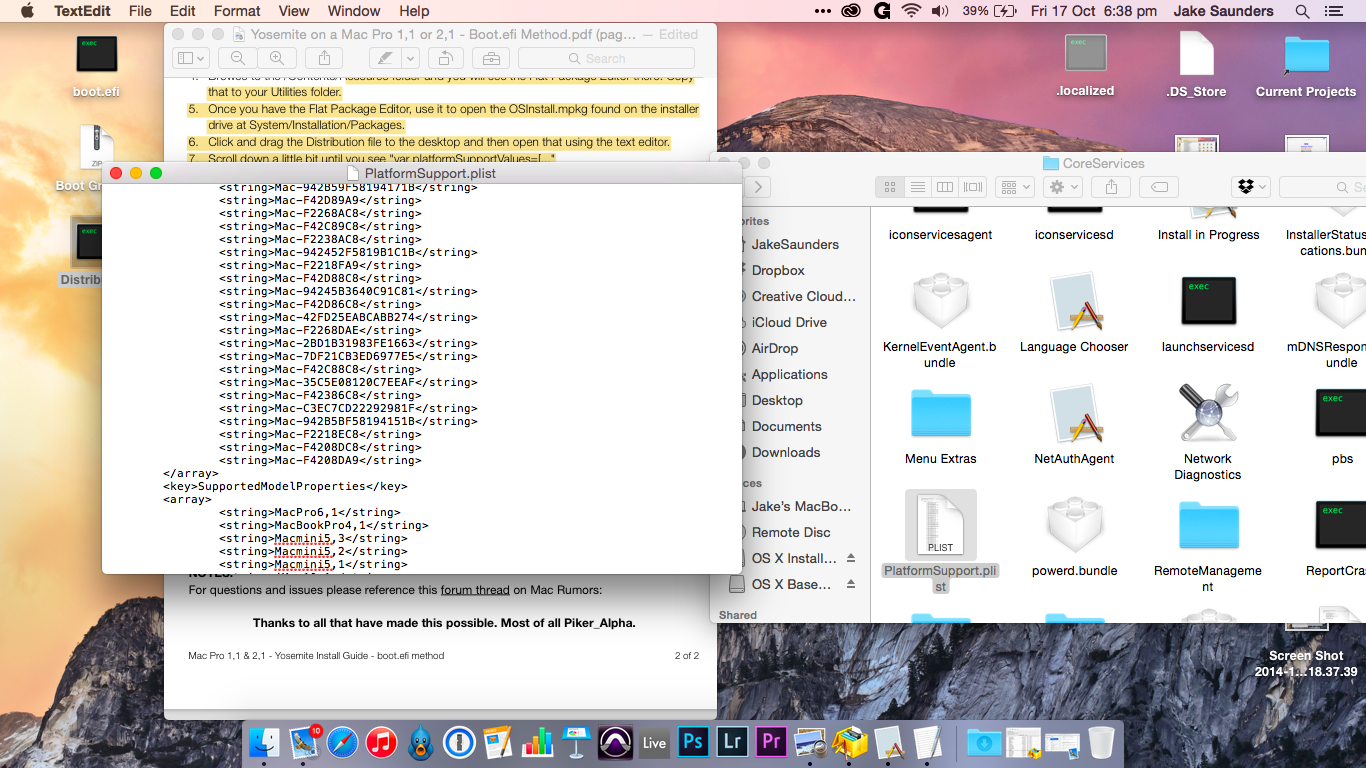
Task: Launch Premiere Pro from the Dock
Action: pos(771,742)
